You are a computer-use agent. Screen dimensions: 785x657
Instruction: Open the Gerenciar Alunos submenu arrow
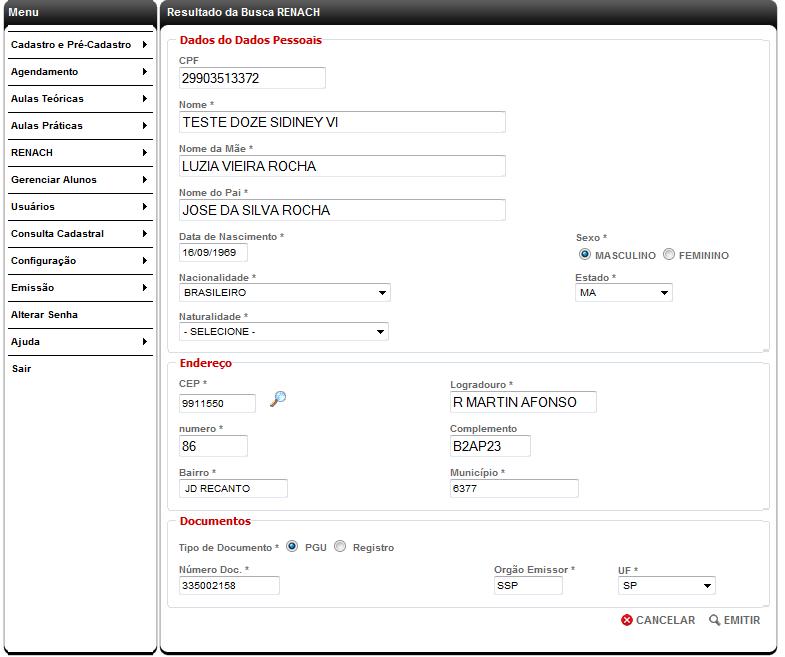pos(145,180)
